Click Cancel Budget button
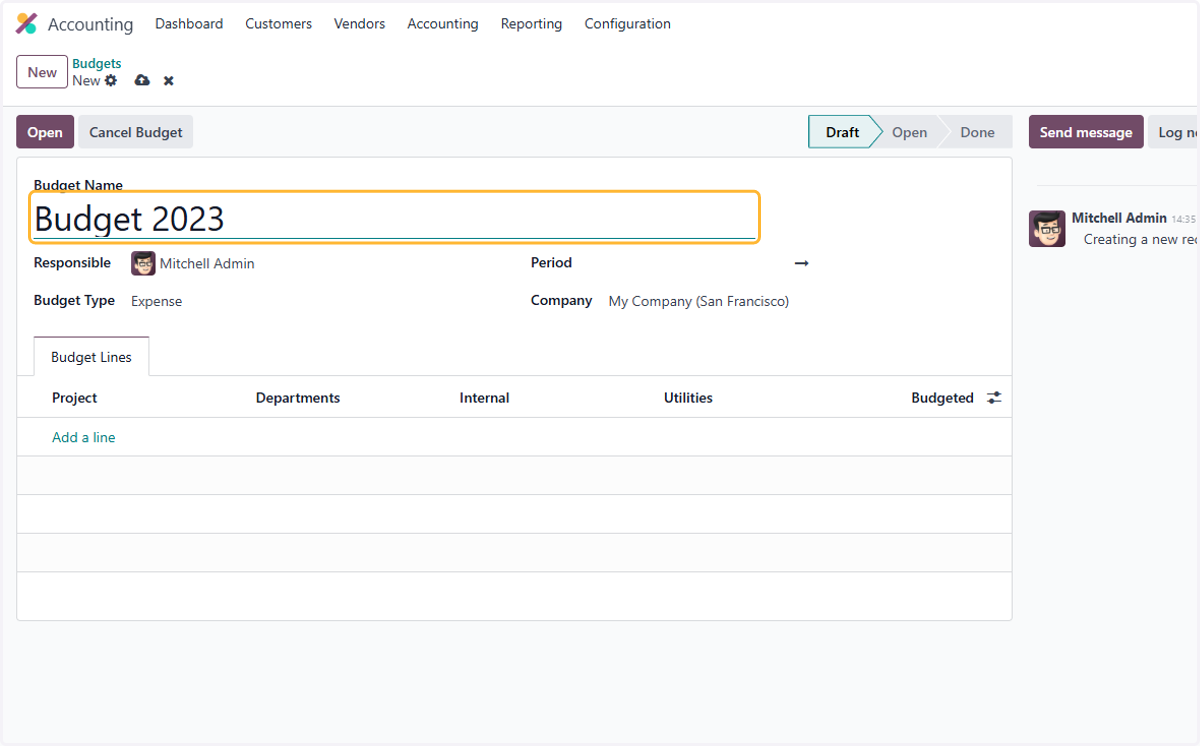 (x=136, y=132)
